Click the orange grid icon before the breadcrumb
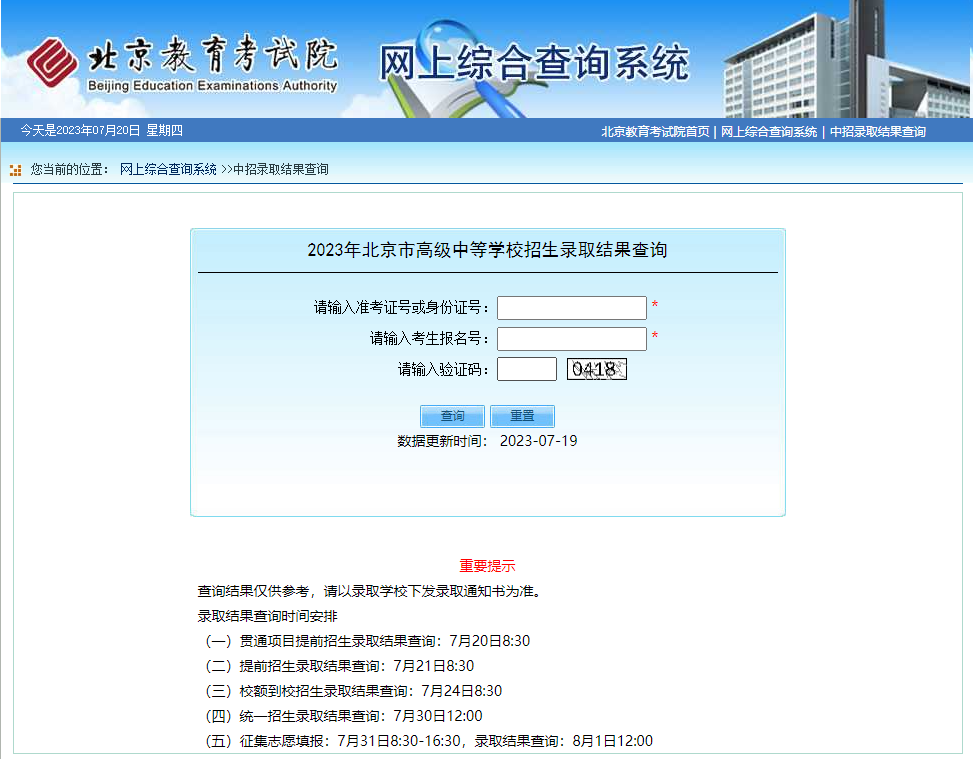The width and height of the screenshot is (973, 759). [x=16, y=170]
